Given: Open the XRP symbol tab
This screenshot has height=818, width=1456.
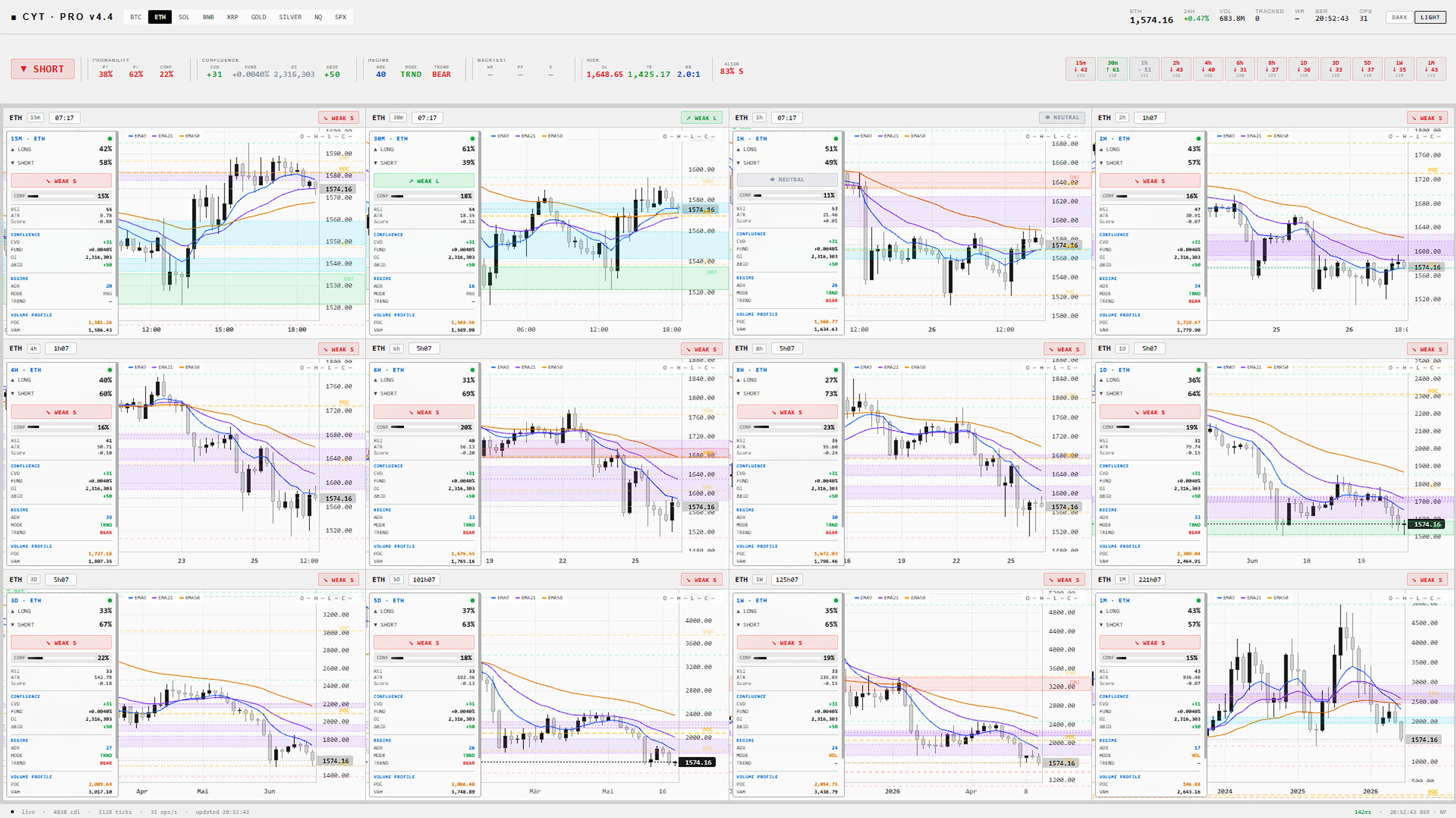Looking at the screenshot, I should (x=233, y=17).
